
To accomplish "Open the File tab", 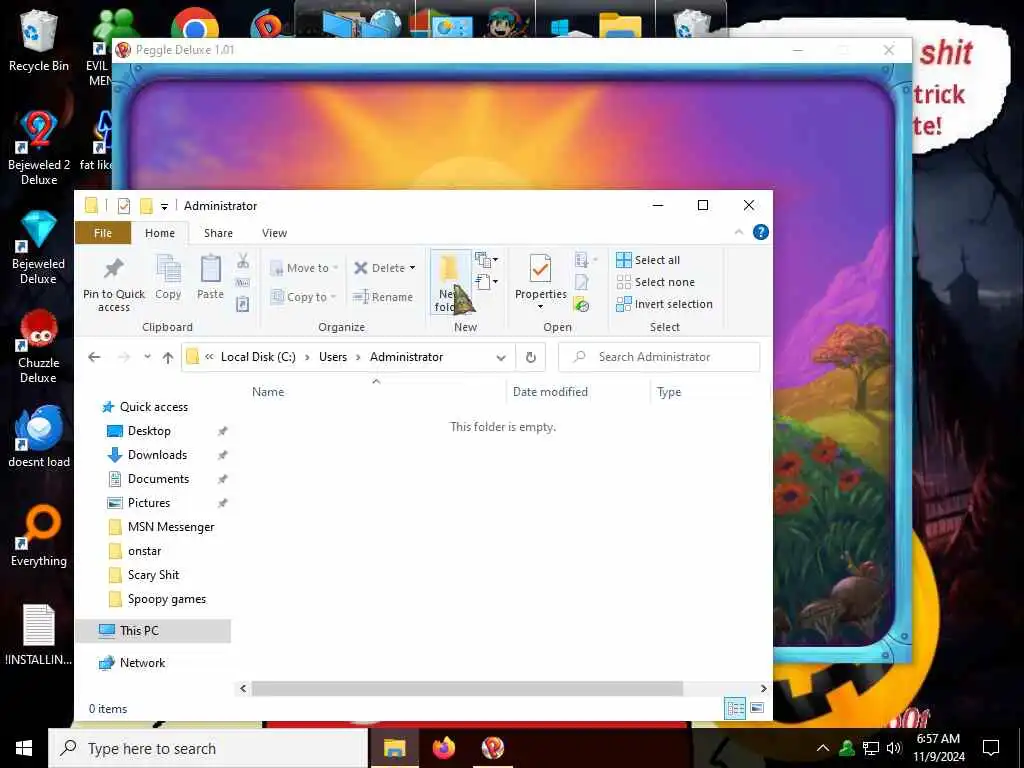I will click(103, 233).
